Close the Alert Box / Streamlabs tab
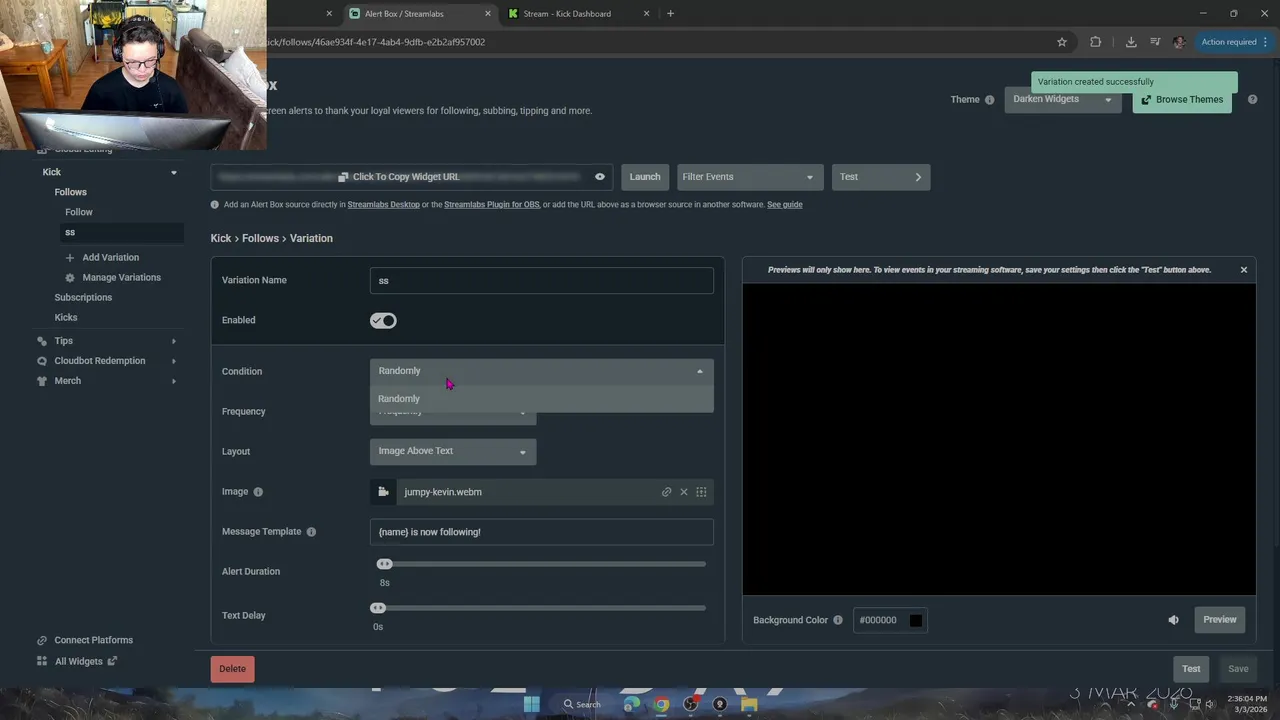1280x720 pixels. tap(488, 14)
